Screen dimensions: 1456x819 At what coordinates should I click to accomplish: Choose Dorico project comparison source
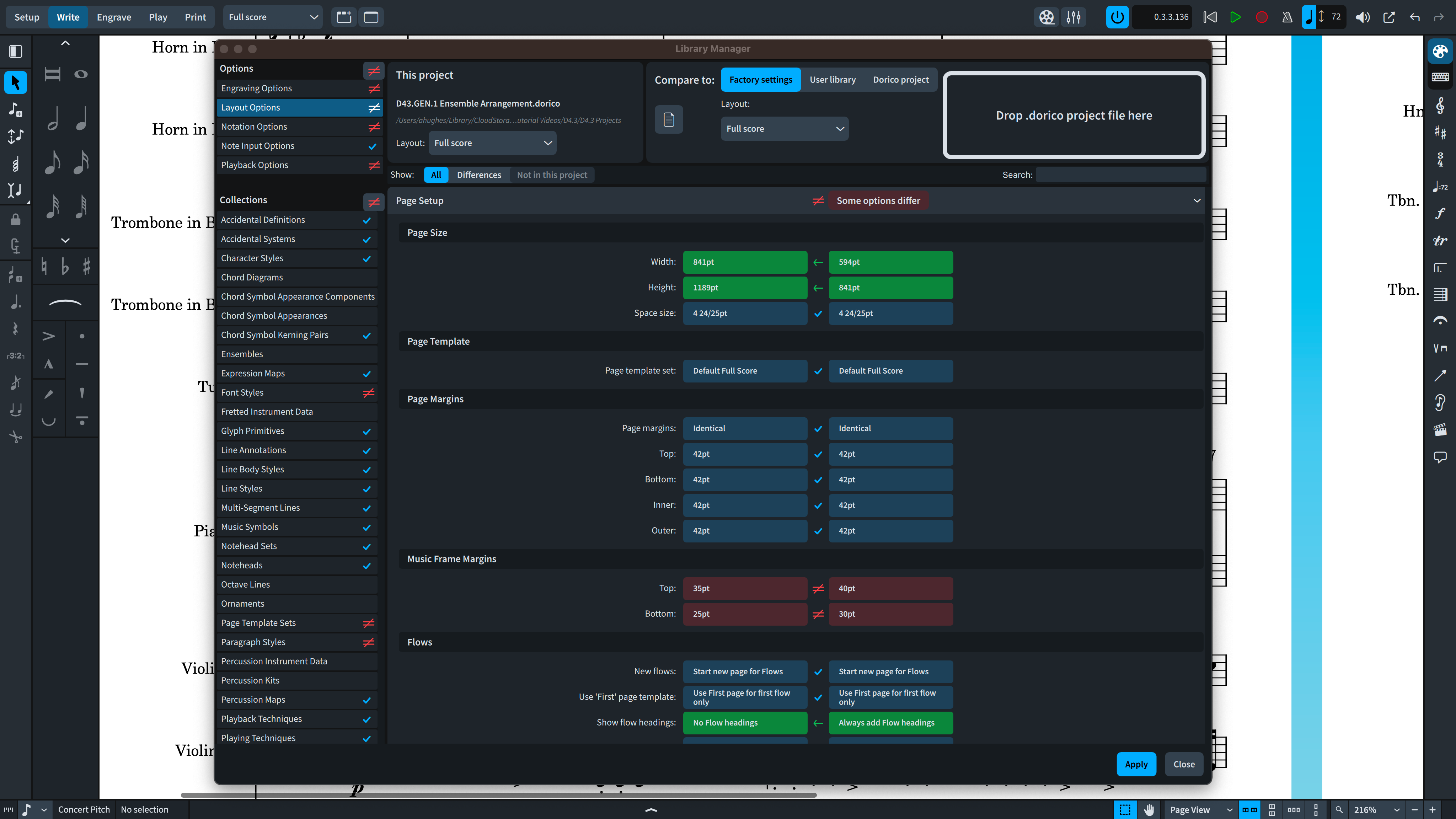pyautogui.click(x=900, y=80)
